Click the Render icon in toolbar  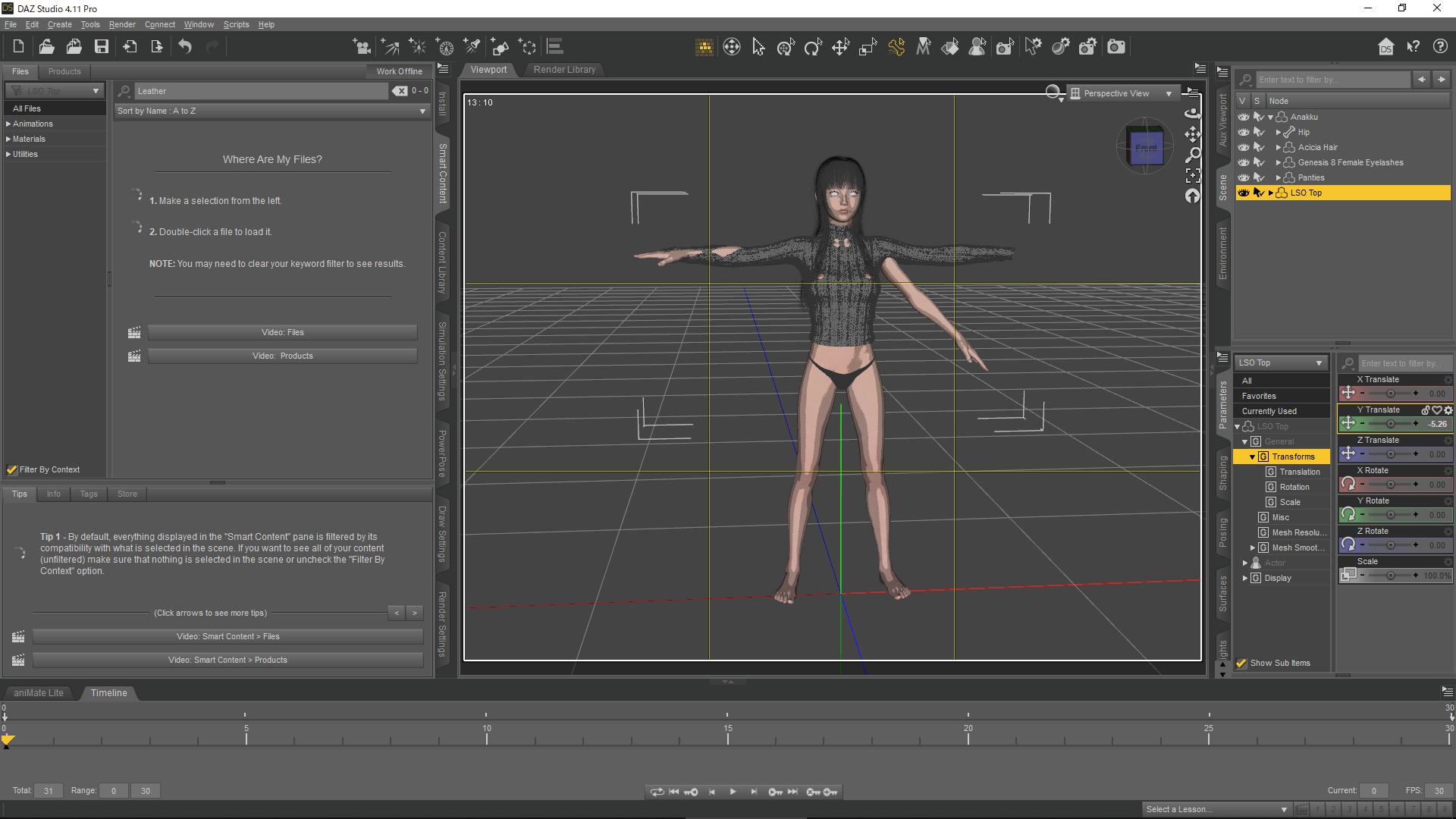click(1116, 47)
